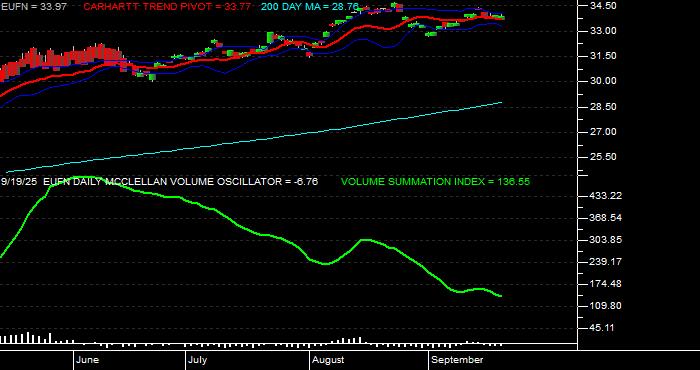Click the 9/19/25 date label

20,182
